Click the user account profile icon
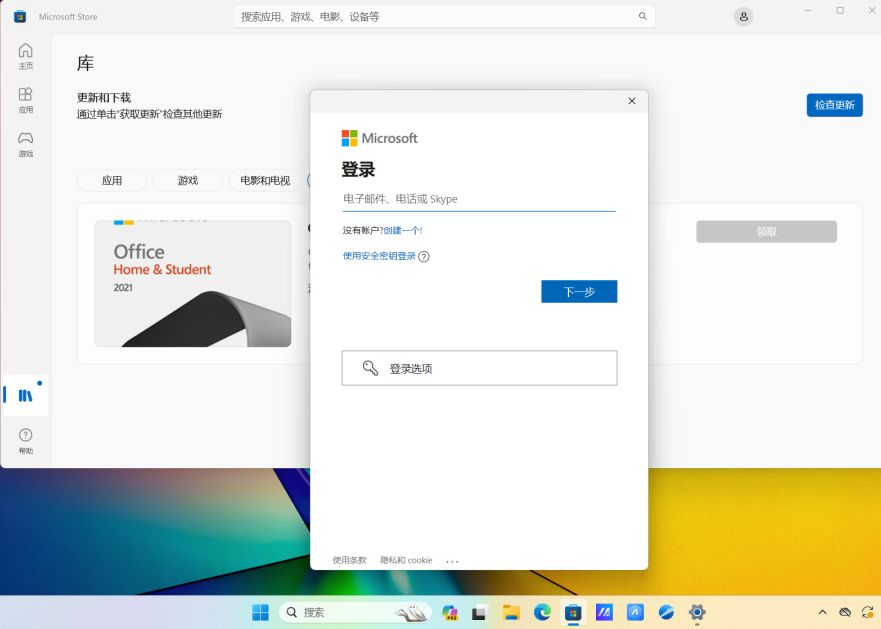 coord(743,17)
